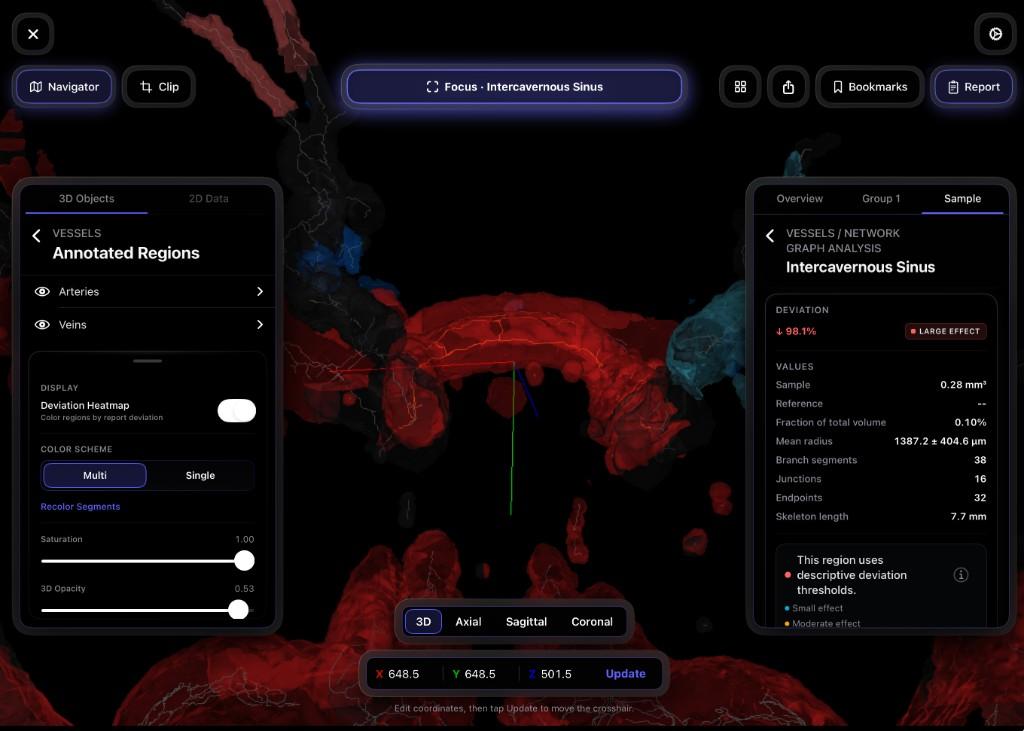
Task: Select the Sample tab
Action: 962,199
